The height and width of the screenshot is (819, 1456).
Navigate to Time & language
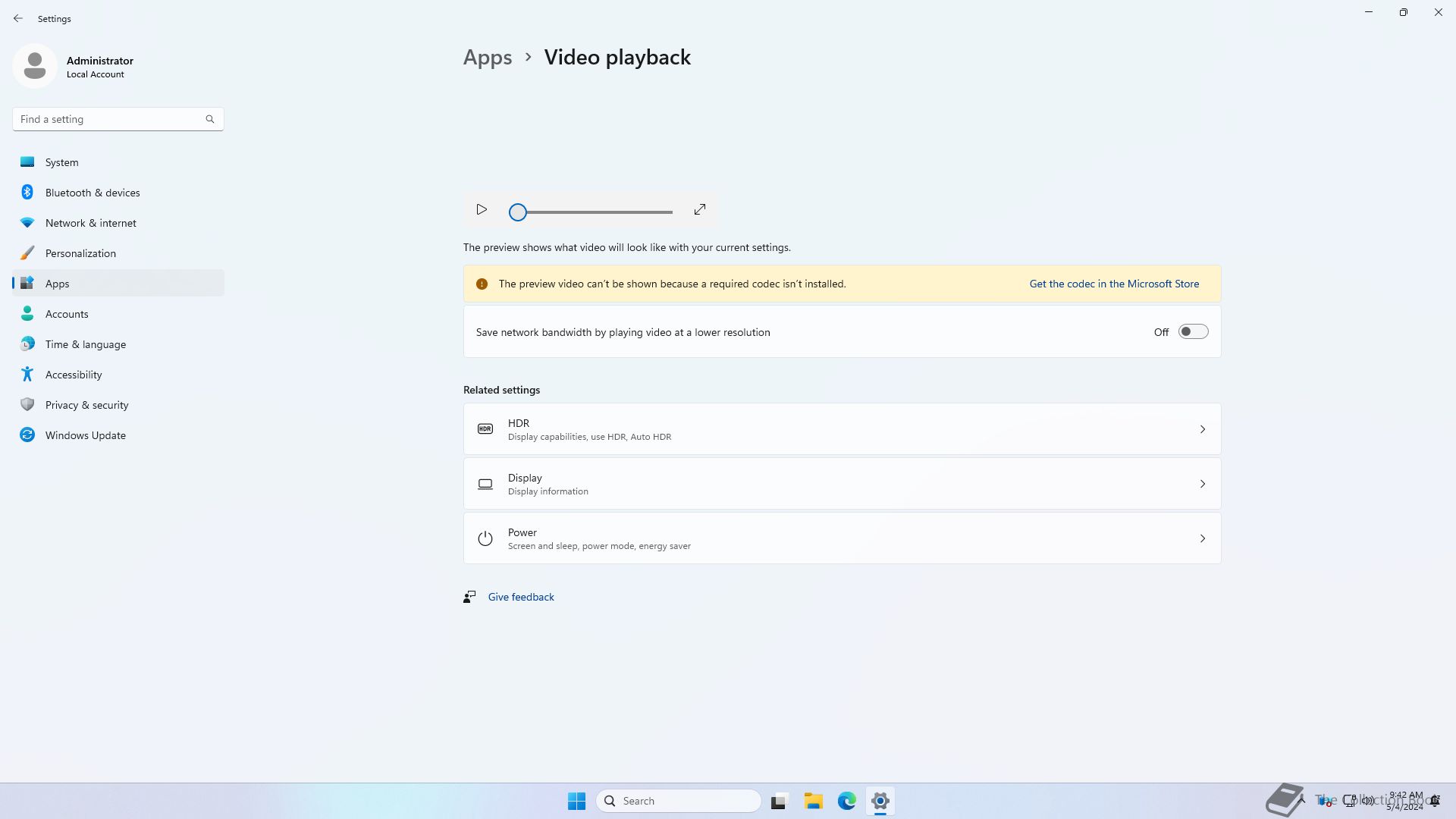[x=85, y=344]
